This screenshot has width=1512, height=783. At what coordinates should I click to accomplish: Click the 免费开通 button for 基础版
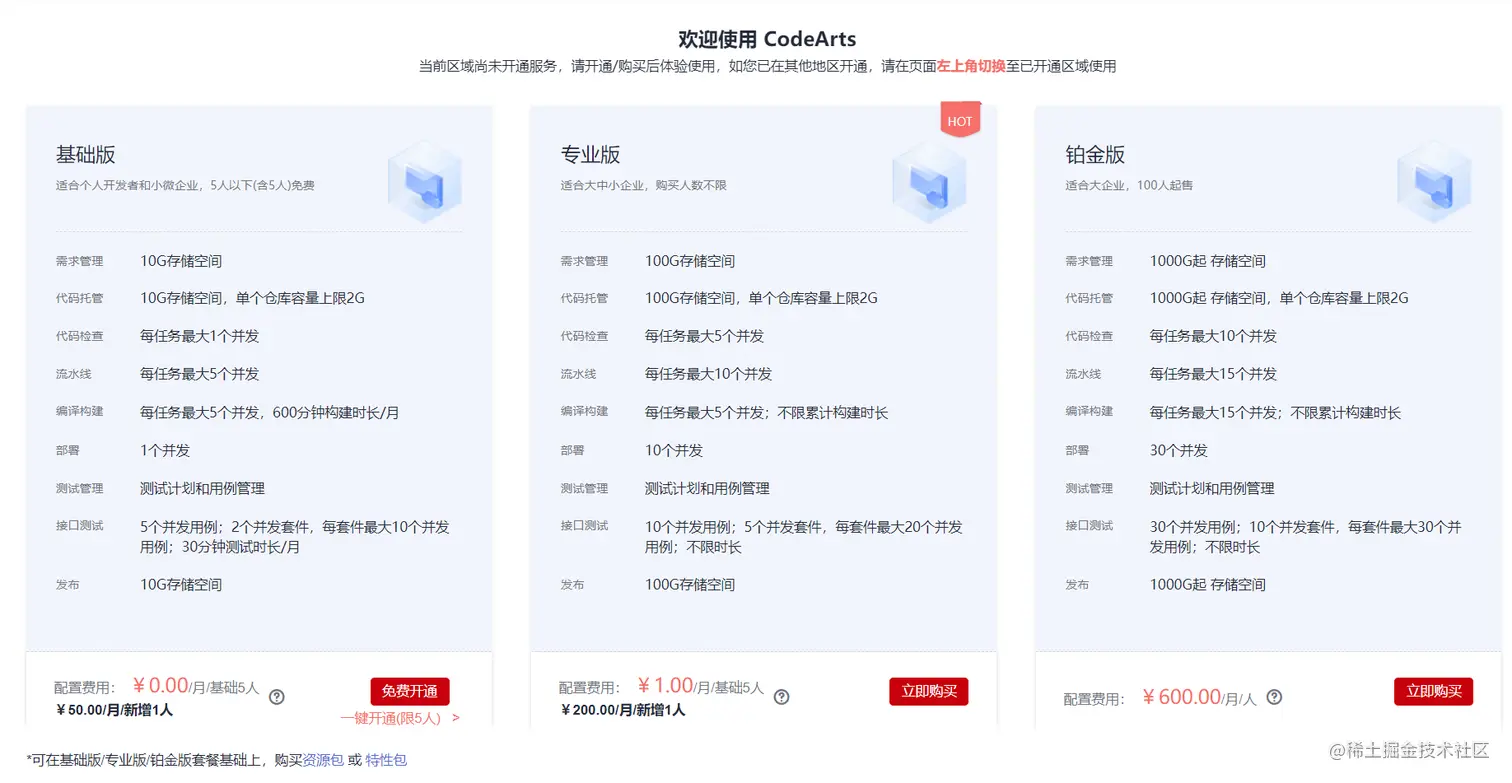pos(410,691)
